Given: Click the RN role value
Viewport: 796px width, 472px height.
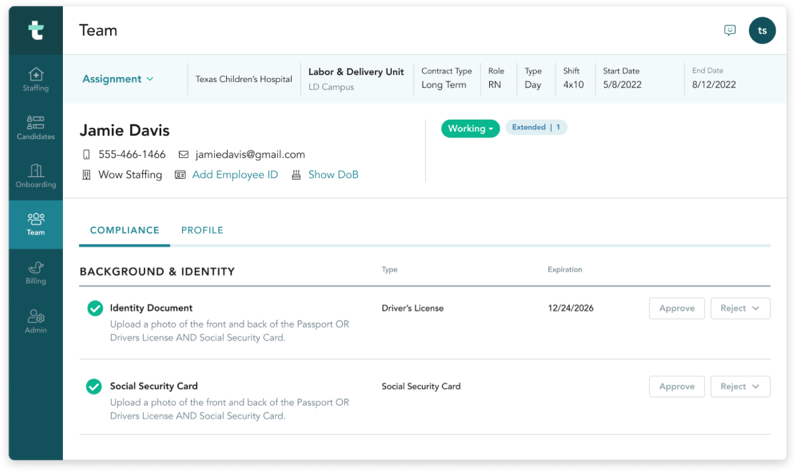Looking at the screenshot, I should [x=494, y=85].
